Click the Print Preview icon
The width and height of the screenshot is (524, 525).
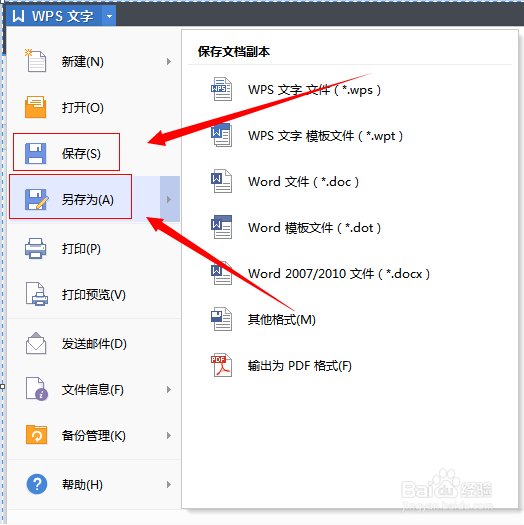pos(36,294)
